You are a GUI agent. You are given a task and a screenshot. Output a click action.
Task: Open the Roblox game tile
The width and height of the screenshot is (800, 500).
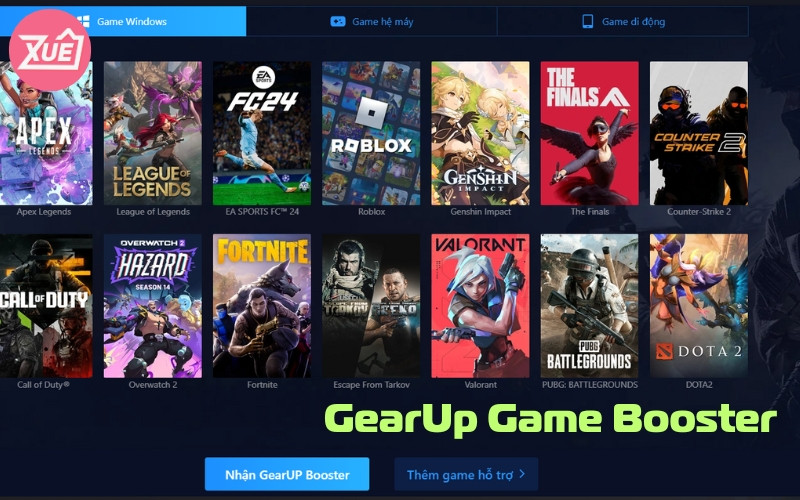point(371,133)
